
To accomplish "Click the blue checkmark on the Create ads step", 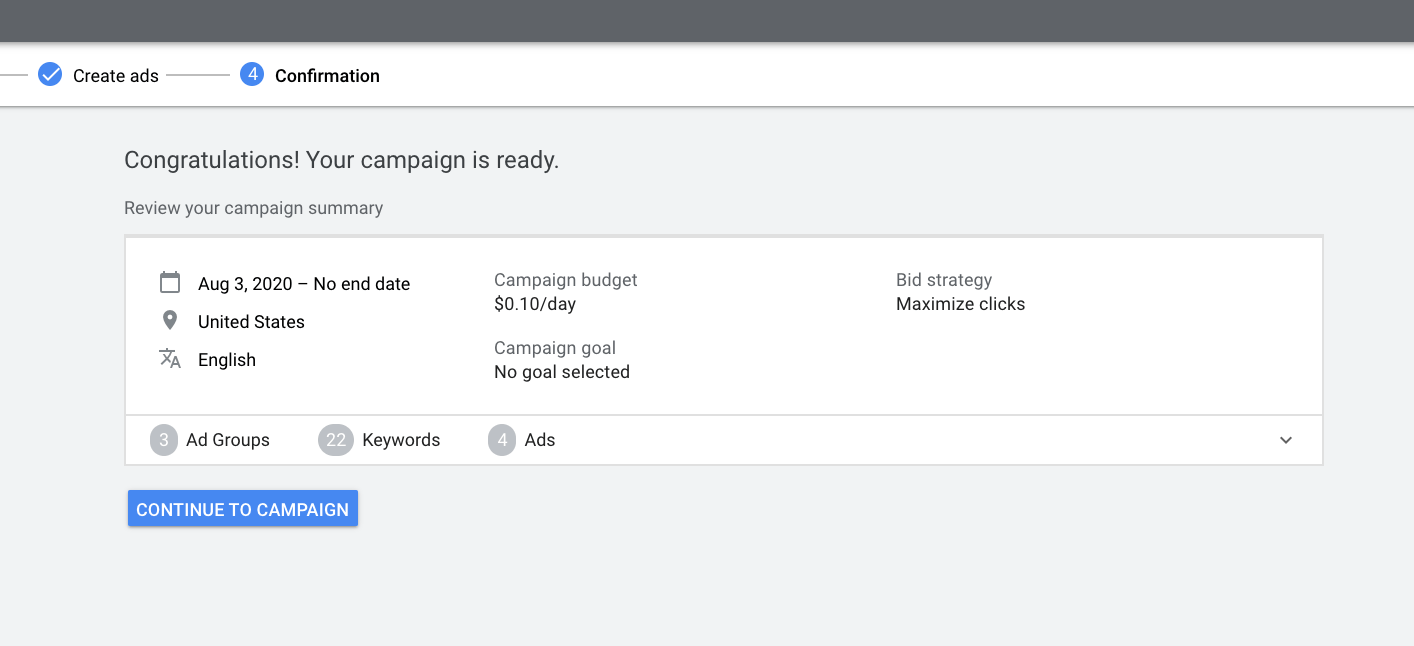I will point(49,74).
